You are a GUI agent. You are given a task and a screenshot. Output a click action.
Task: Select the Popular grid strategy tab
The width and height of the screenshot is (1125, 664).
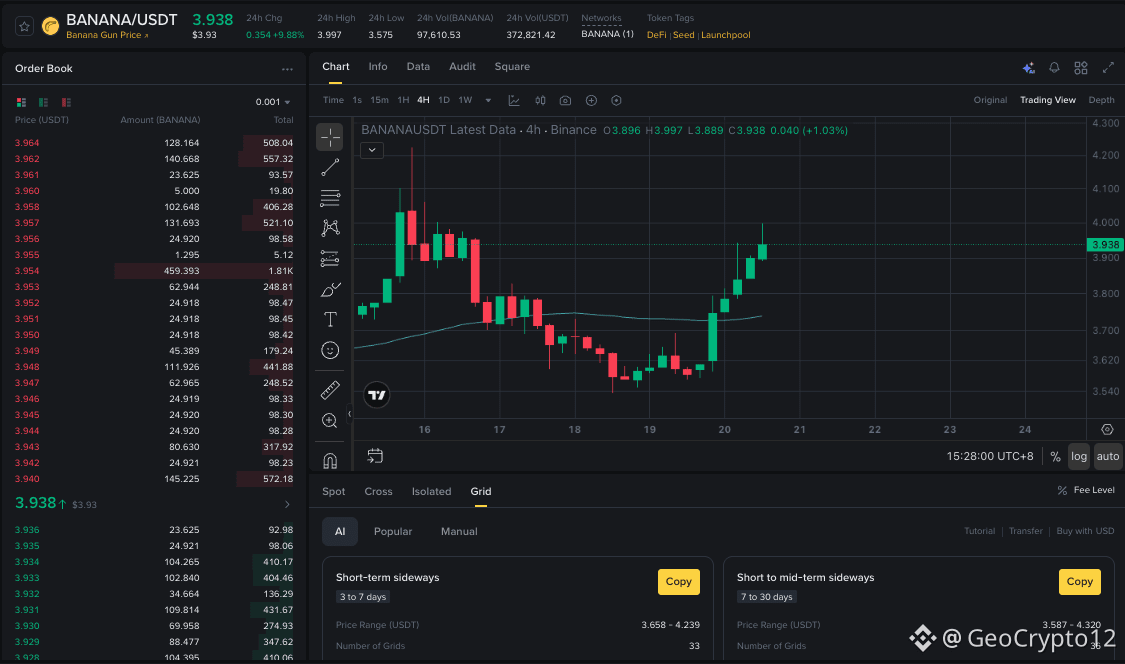coord(392,532)
